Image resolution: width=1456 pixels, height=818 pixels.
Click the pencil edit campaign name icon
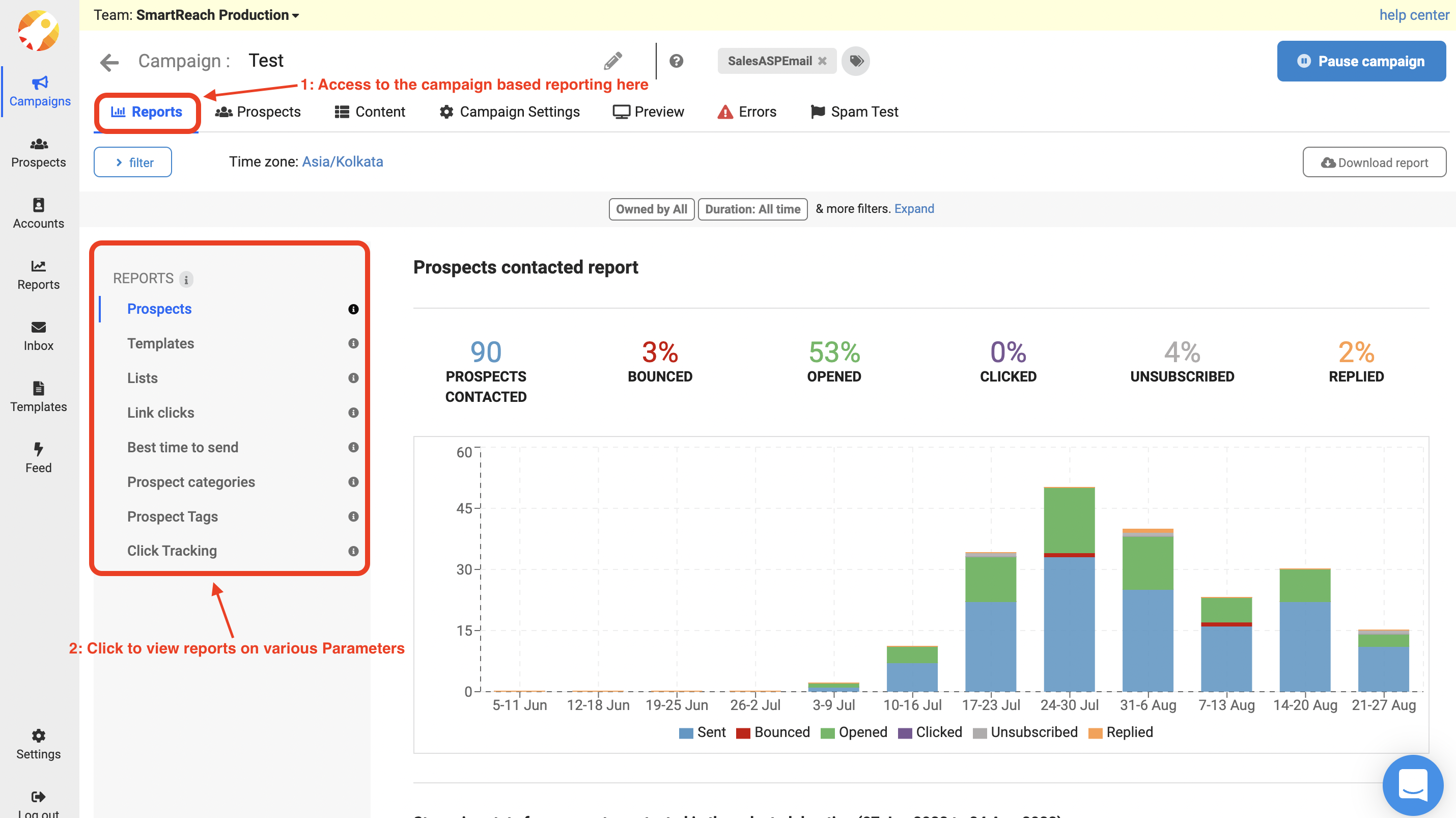pyautogui.click(x=613, y=61)
